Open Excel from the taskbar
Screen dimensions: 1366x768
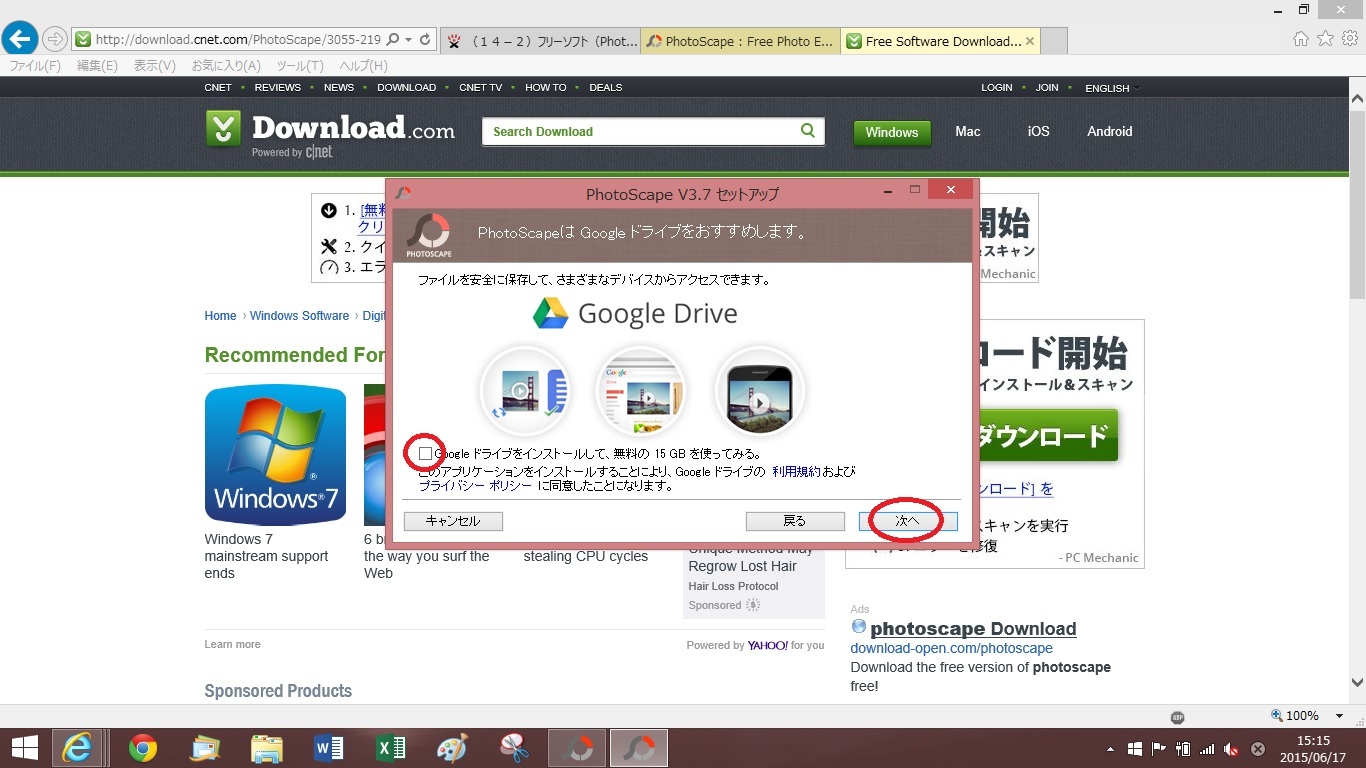pos(391,748)
